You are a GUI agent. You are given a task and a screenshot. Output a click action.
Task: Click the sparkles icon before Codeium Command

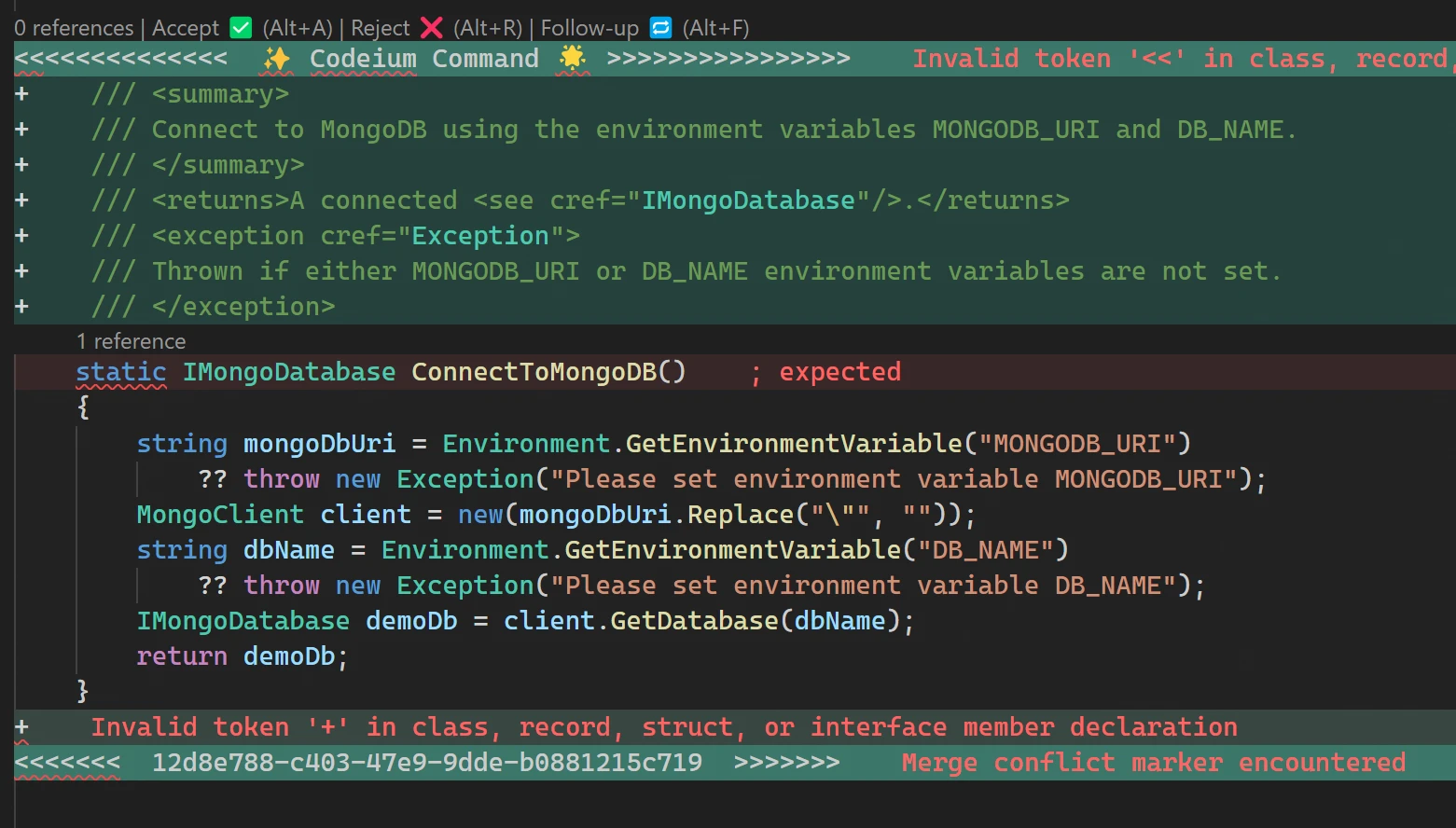click(277, 59)
